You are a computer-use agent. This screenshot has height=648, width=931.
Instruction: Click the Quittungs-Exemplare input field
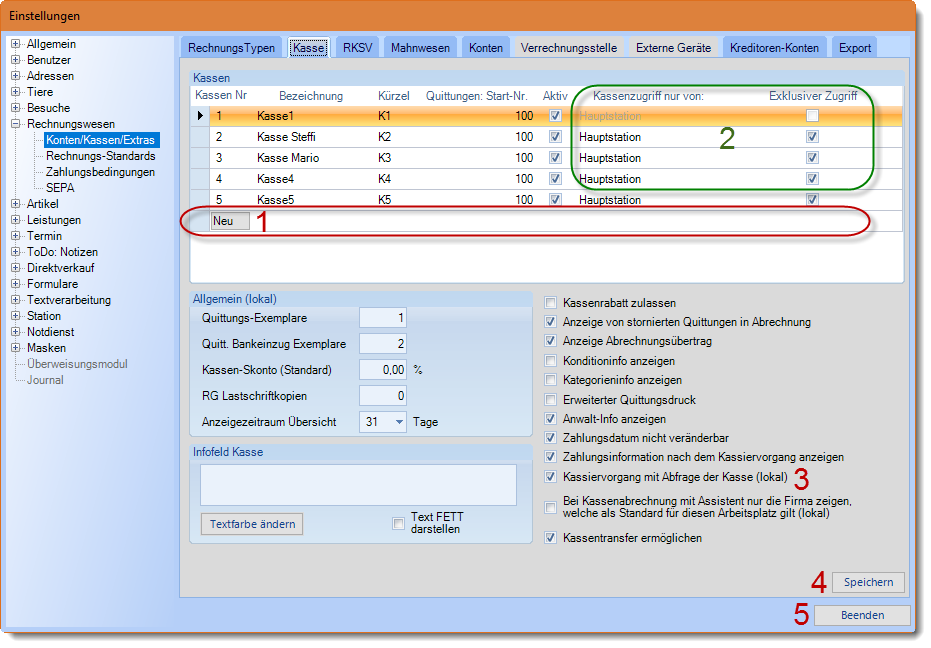(x=383, y=318)
